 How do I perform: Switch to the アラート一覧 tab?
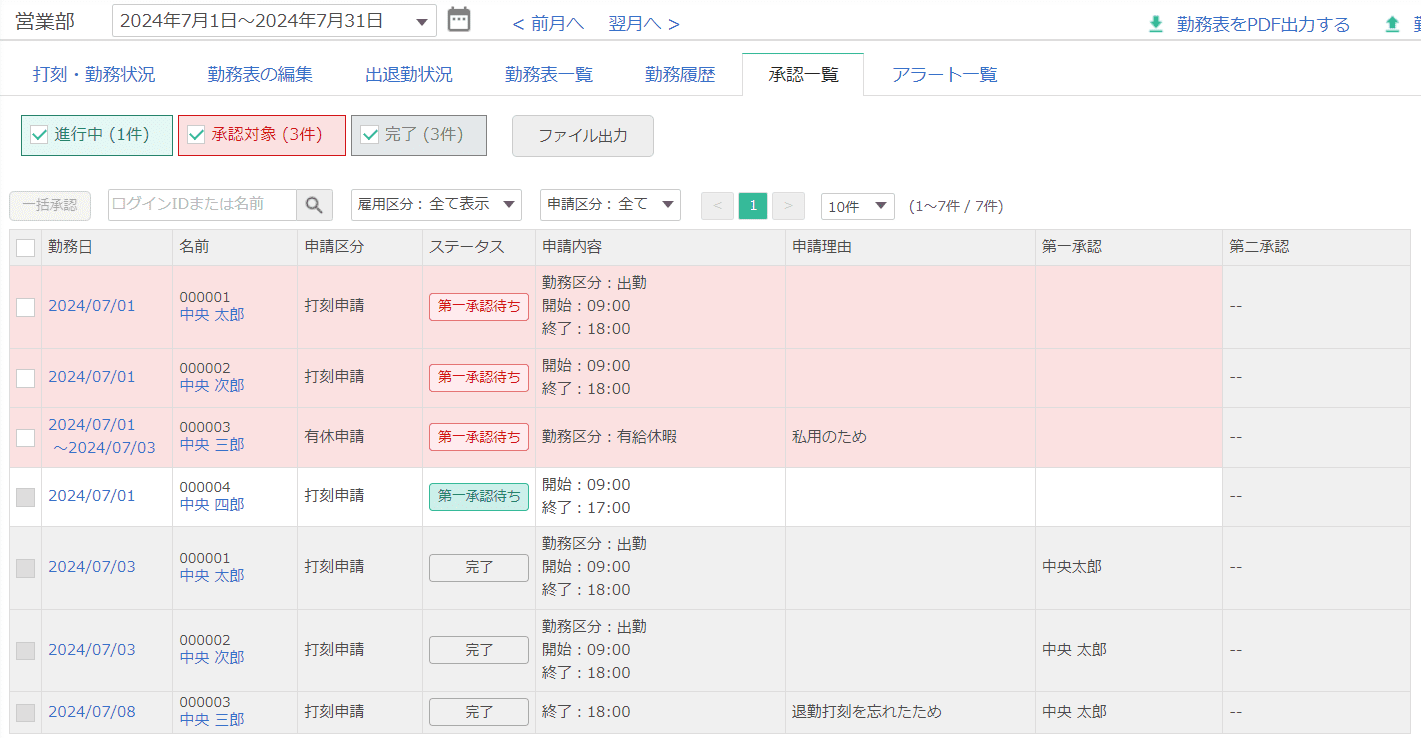[944, 75]
